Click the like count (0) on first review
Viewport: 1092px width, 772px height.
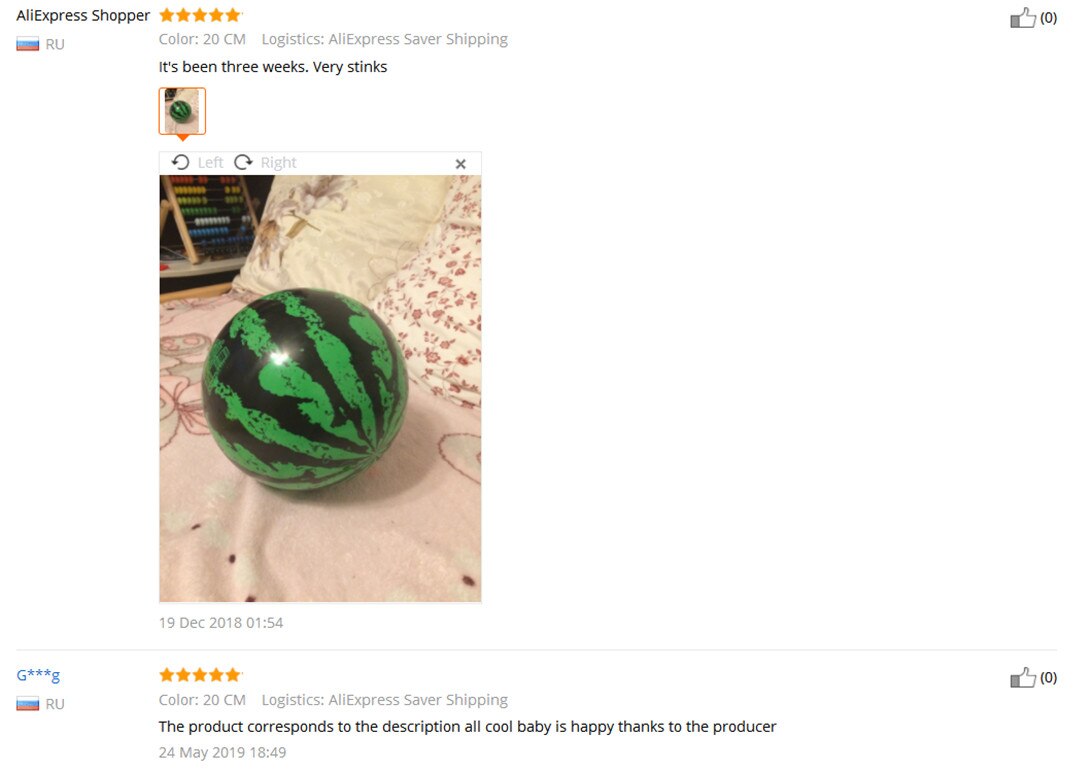1048,17
